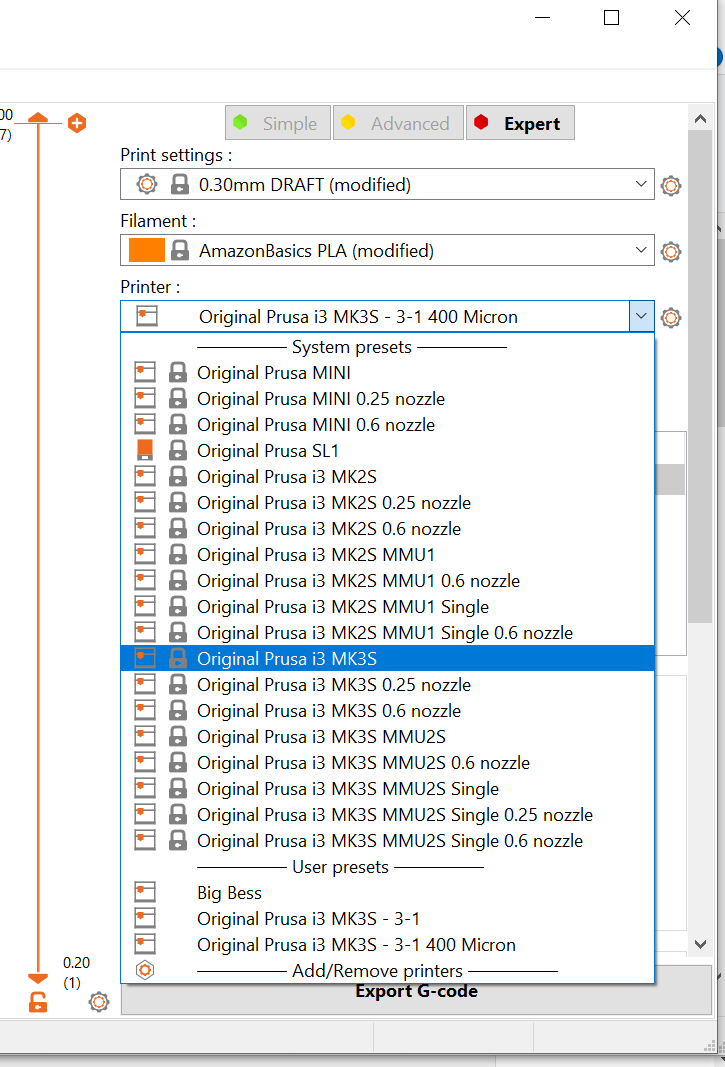Viewport: 725px width, 1067px height.
Task: Expand the Filament preset dropdown
Action: coord(641,251)
